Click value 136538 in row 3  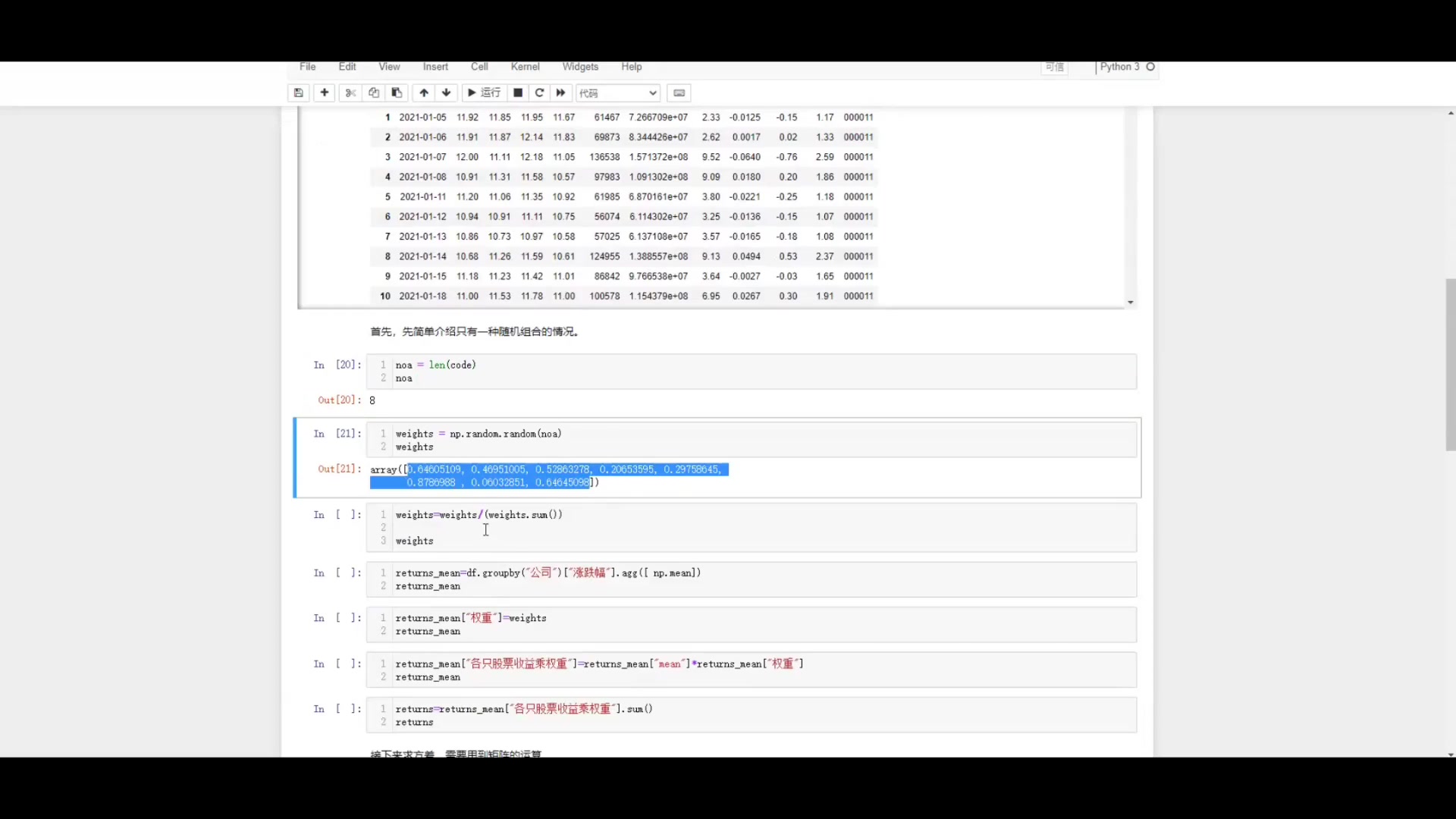coord(604,157)
